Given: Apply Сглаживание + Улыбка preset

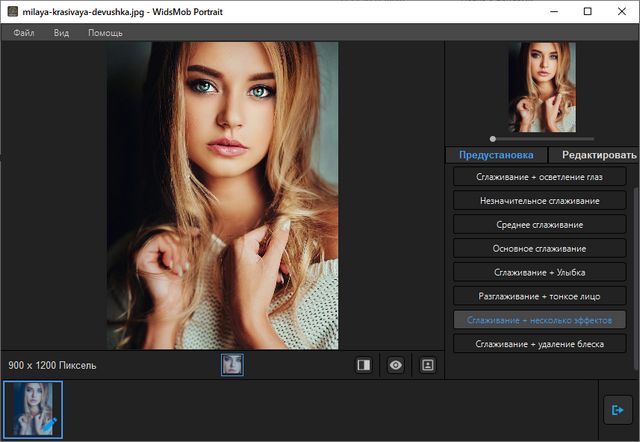Looking at the screenshot, I should pyautogui.click(x=539, y=272).
